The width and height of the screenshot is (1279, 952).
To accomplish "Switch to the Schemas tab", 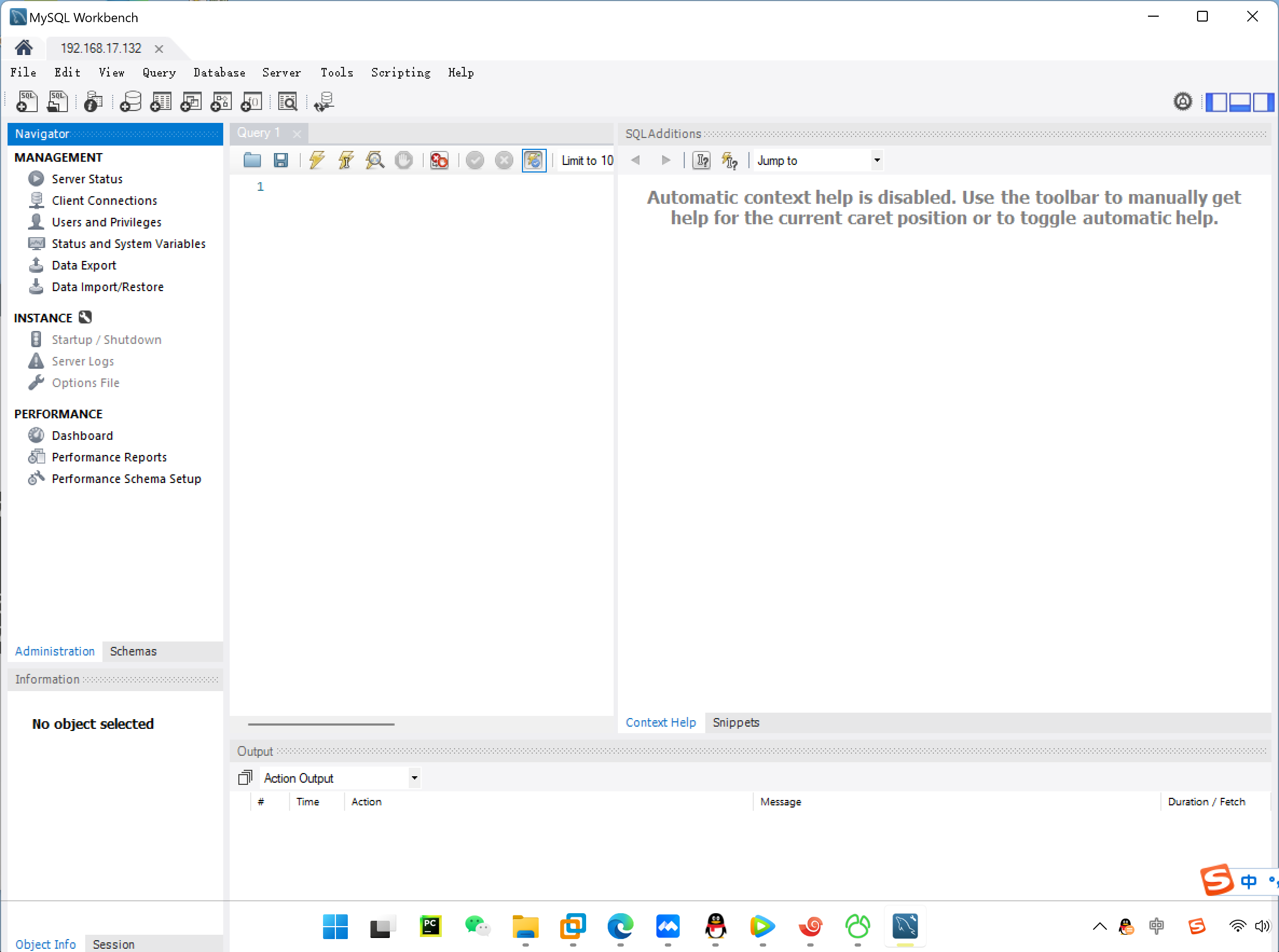I will (133, 651).
